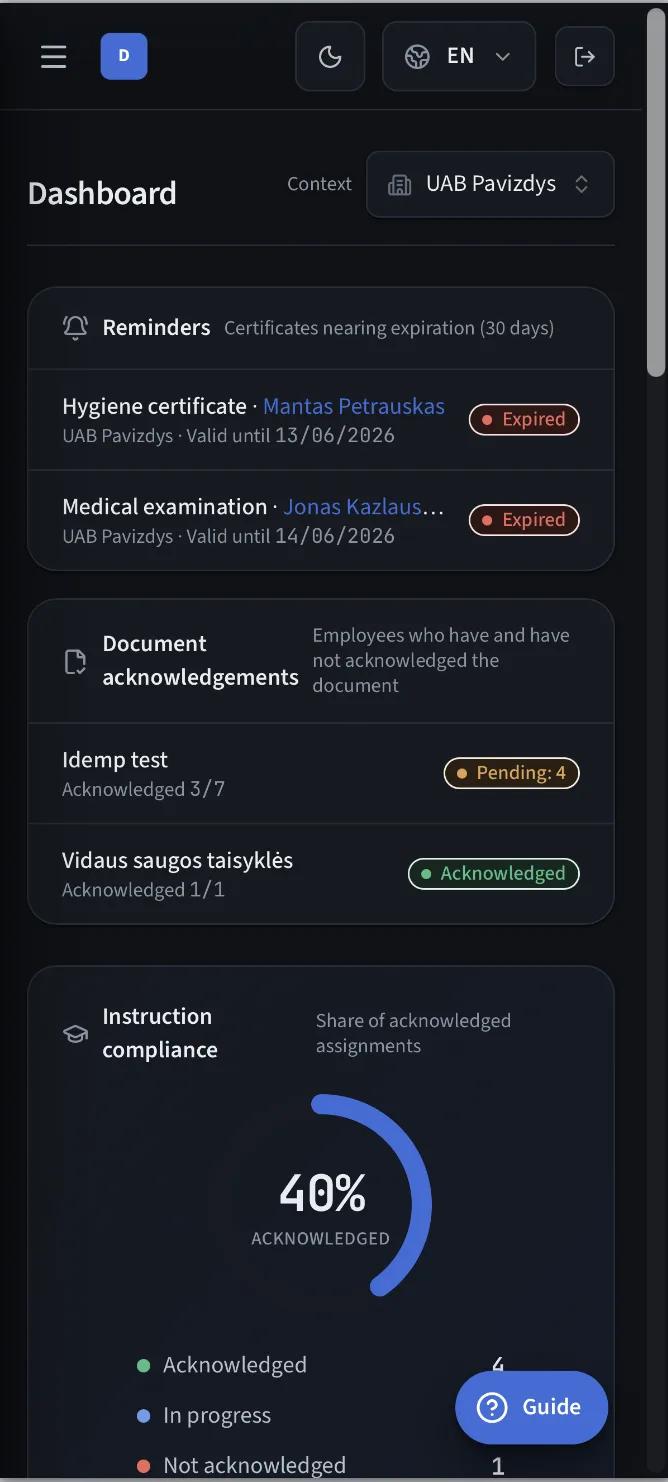Image resolution: width=668 pixels, height=1482 pixels.
Task: Click the globe icon in the language selector
Action: 417,57
